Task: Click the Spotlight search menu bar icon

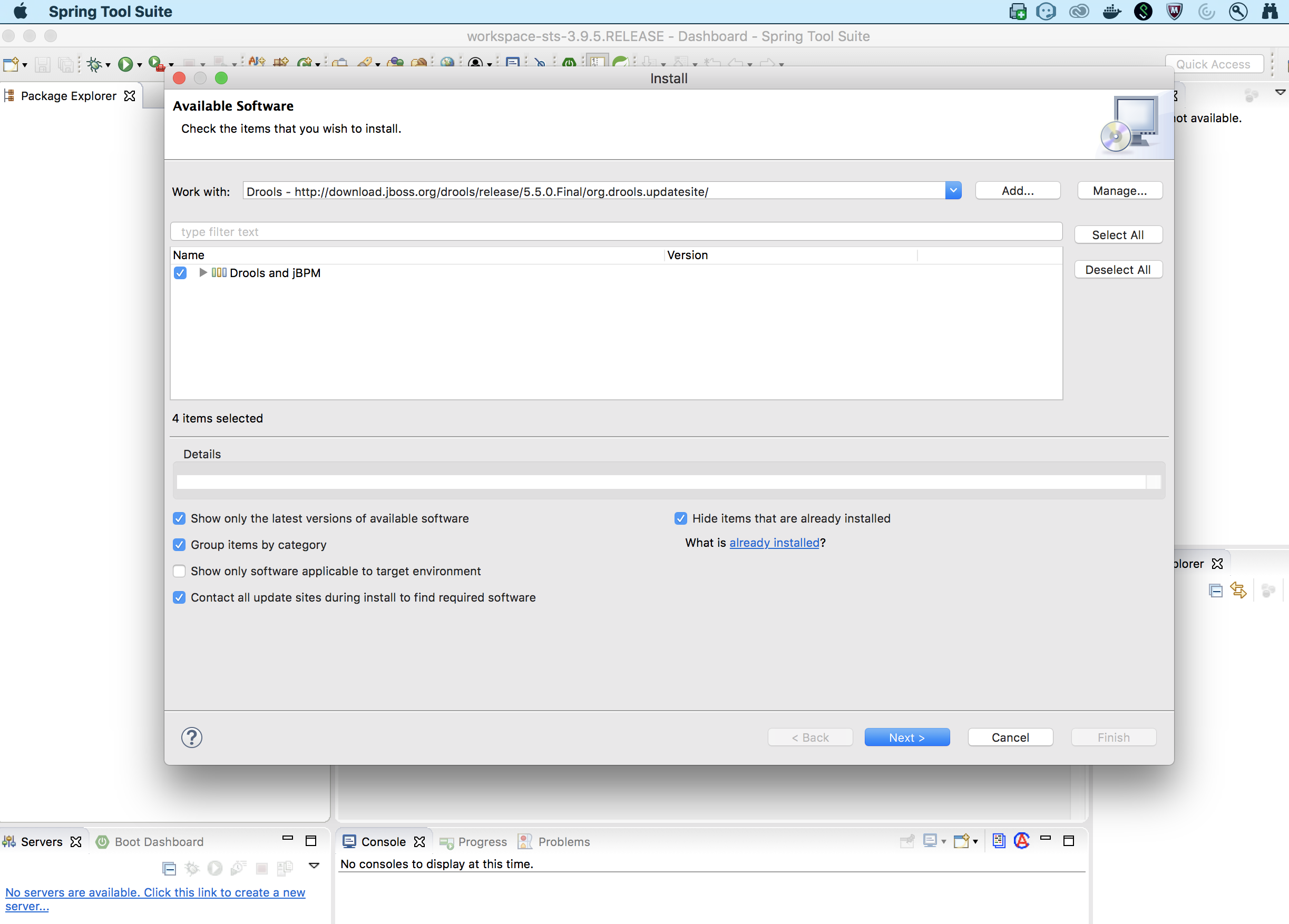Action: (1237, 12)
